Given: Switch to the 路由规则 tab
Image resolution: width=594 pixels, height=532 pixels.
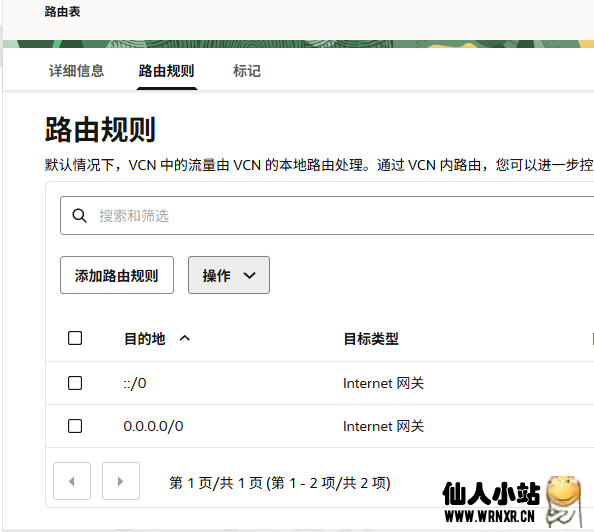Looking at the screenshot, I should click(x=166, y=71).
